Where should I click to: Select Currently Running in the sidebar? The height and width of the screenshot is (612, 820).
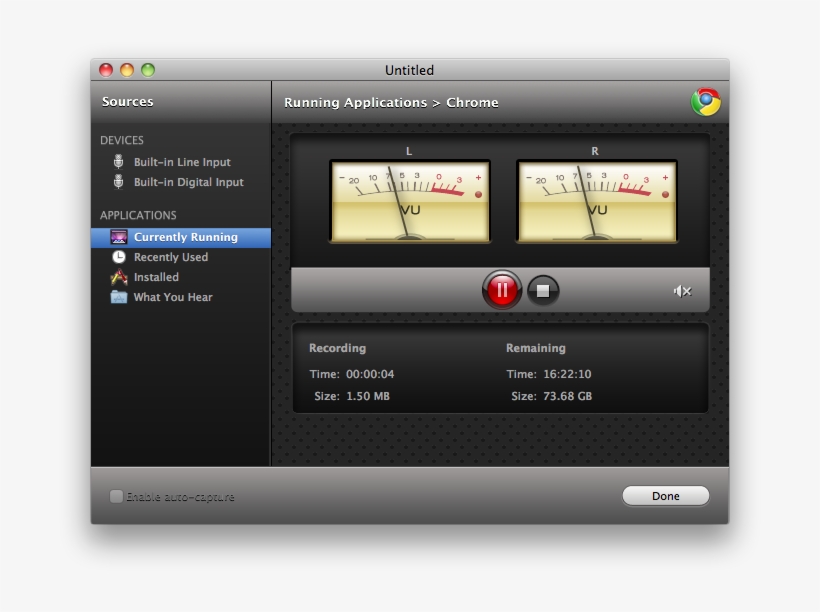185,237
